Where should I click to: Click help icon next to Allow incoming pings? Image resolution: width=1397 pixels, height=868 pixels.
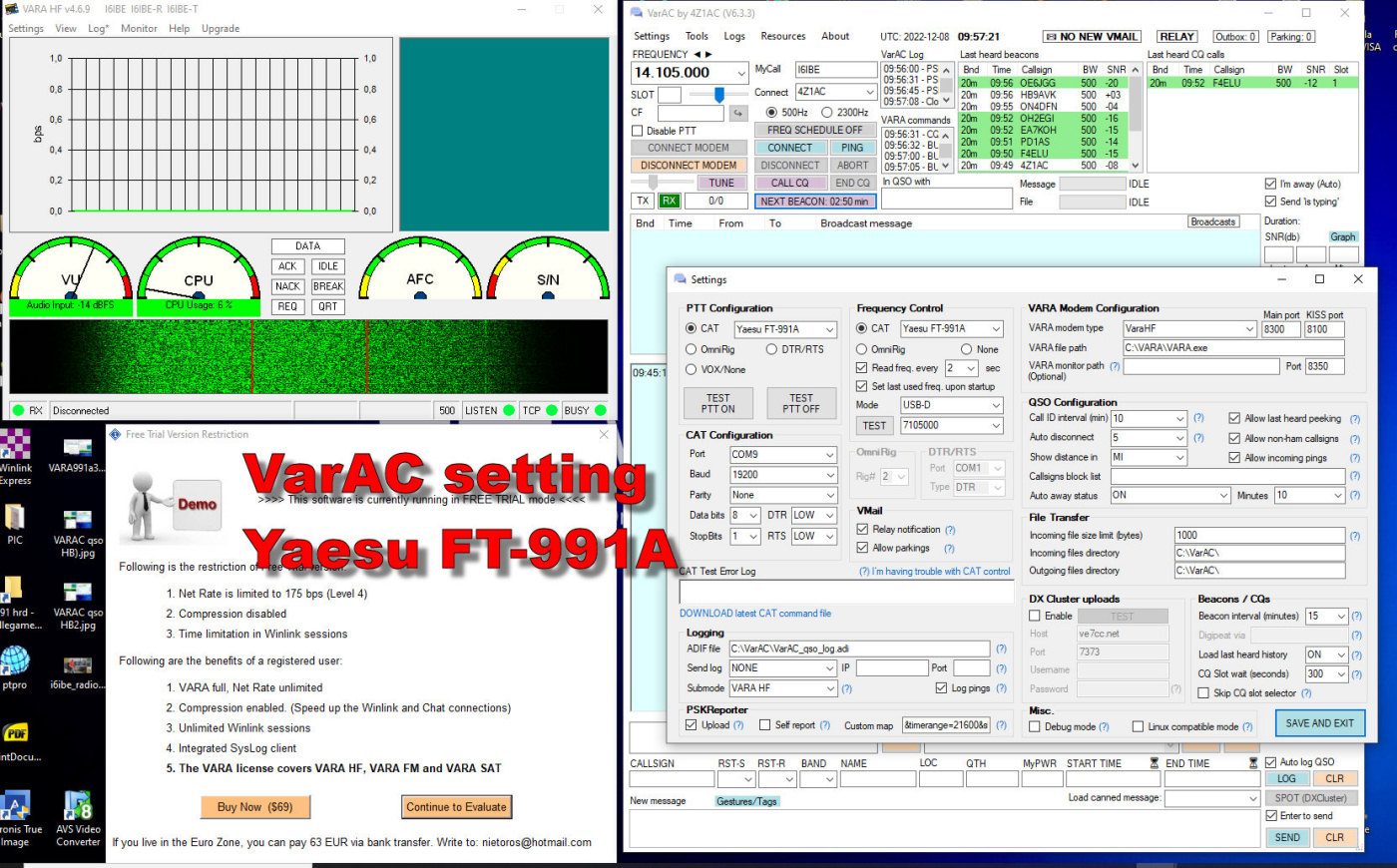[x=1355, y=458]
